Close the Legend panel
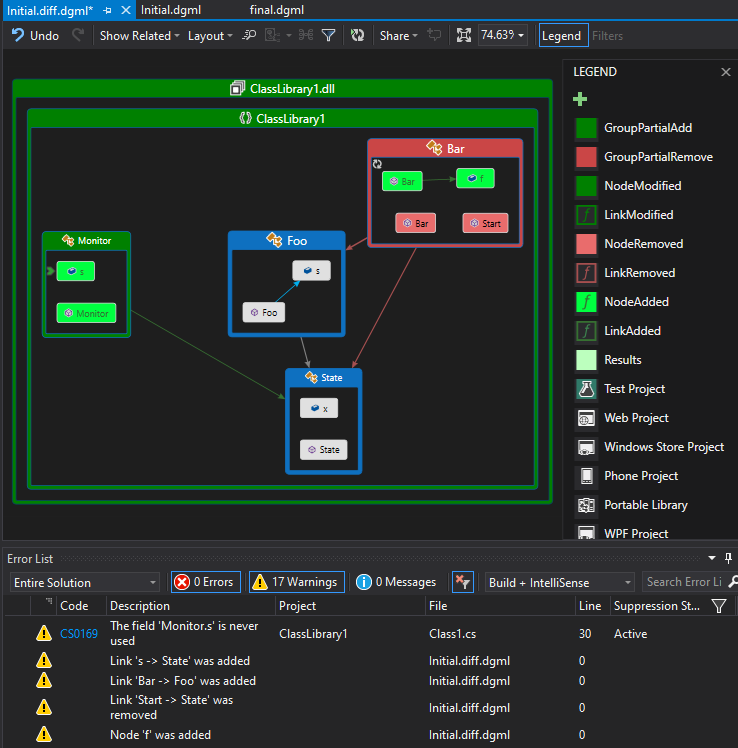This screenshot has height=748, width=738. [726, 72]
